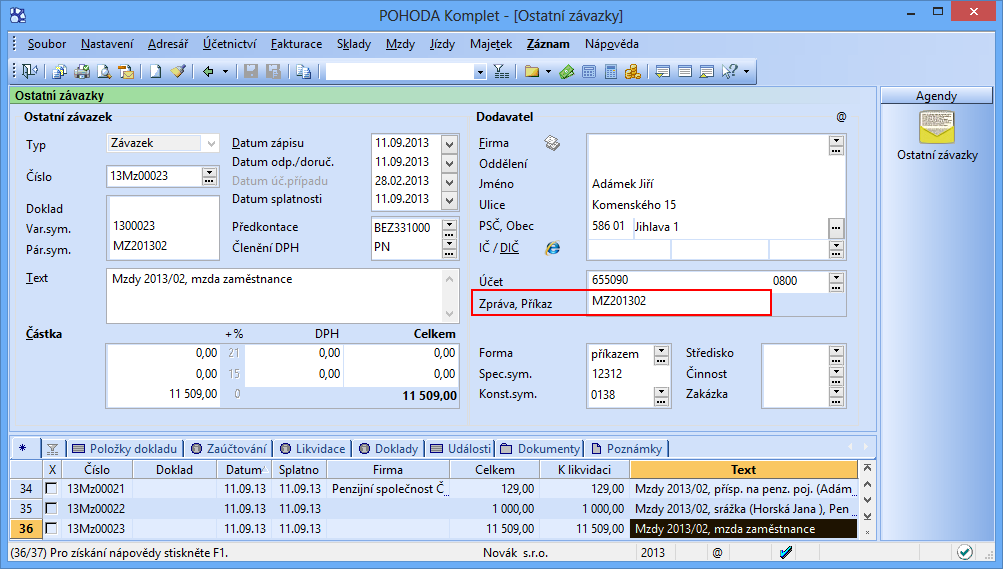Image resolution: width=1003 pixels, height=569 pixels.
Task: Open the Záznam menu
Action: tap(548, 44)
